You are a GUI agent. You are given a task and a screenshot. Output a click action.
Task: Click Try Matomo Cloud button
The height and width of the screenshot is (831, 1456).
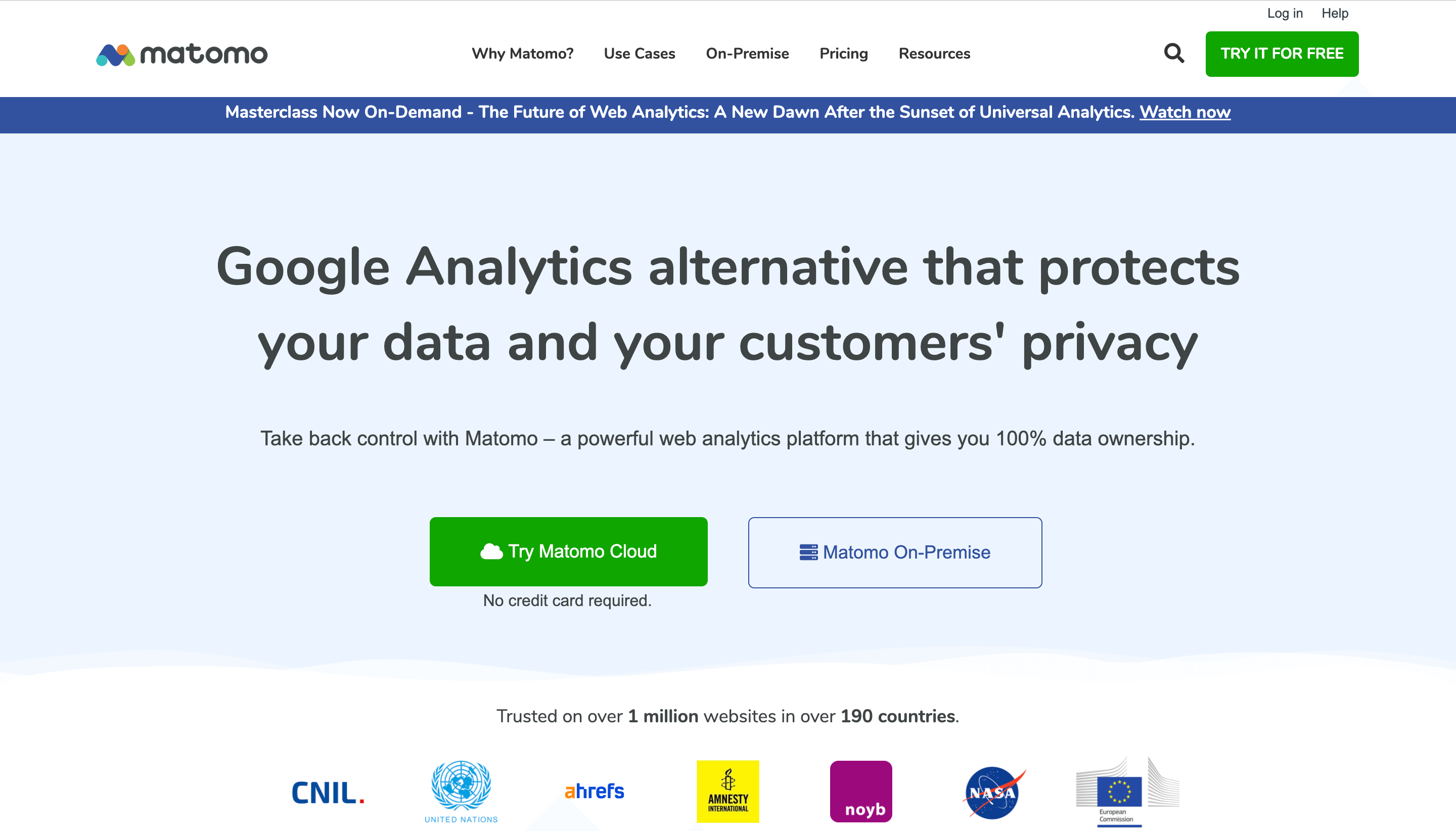point(568,551)
